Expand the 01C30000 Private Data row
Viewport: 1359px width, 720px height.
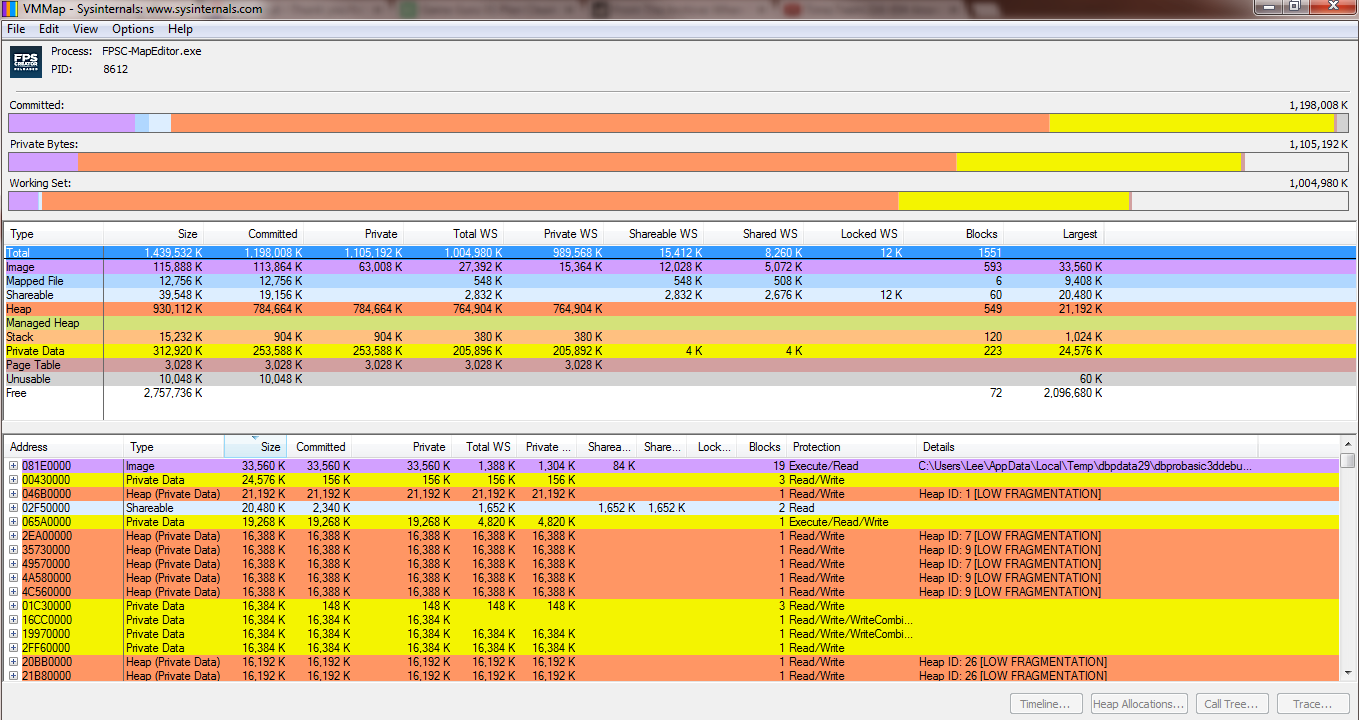point(14,606)
